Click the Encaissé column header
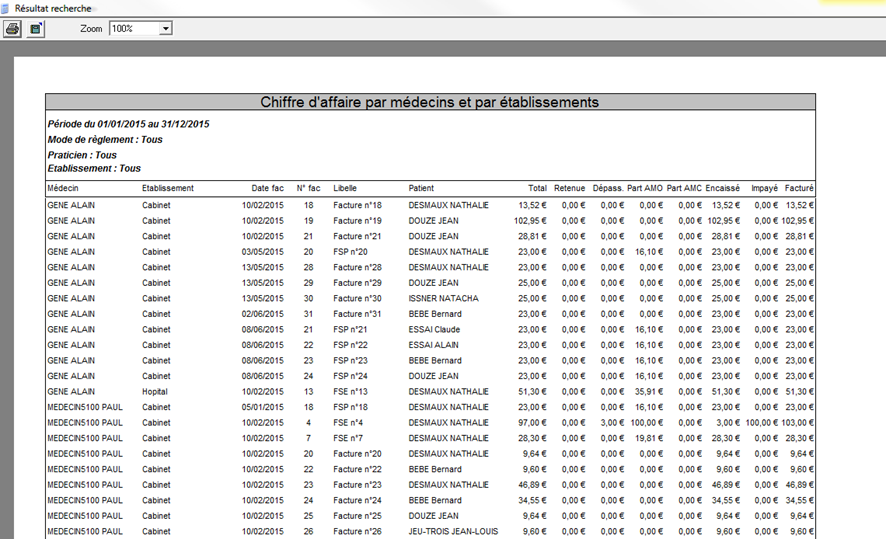Screen dimensions: 886x539 722,188
